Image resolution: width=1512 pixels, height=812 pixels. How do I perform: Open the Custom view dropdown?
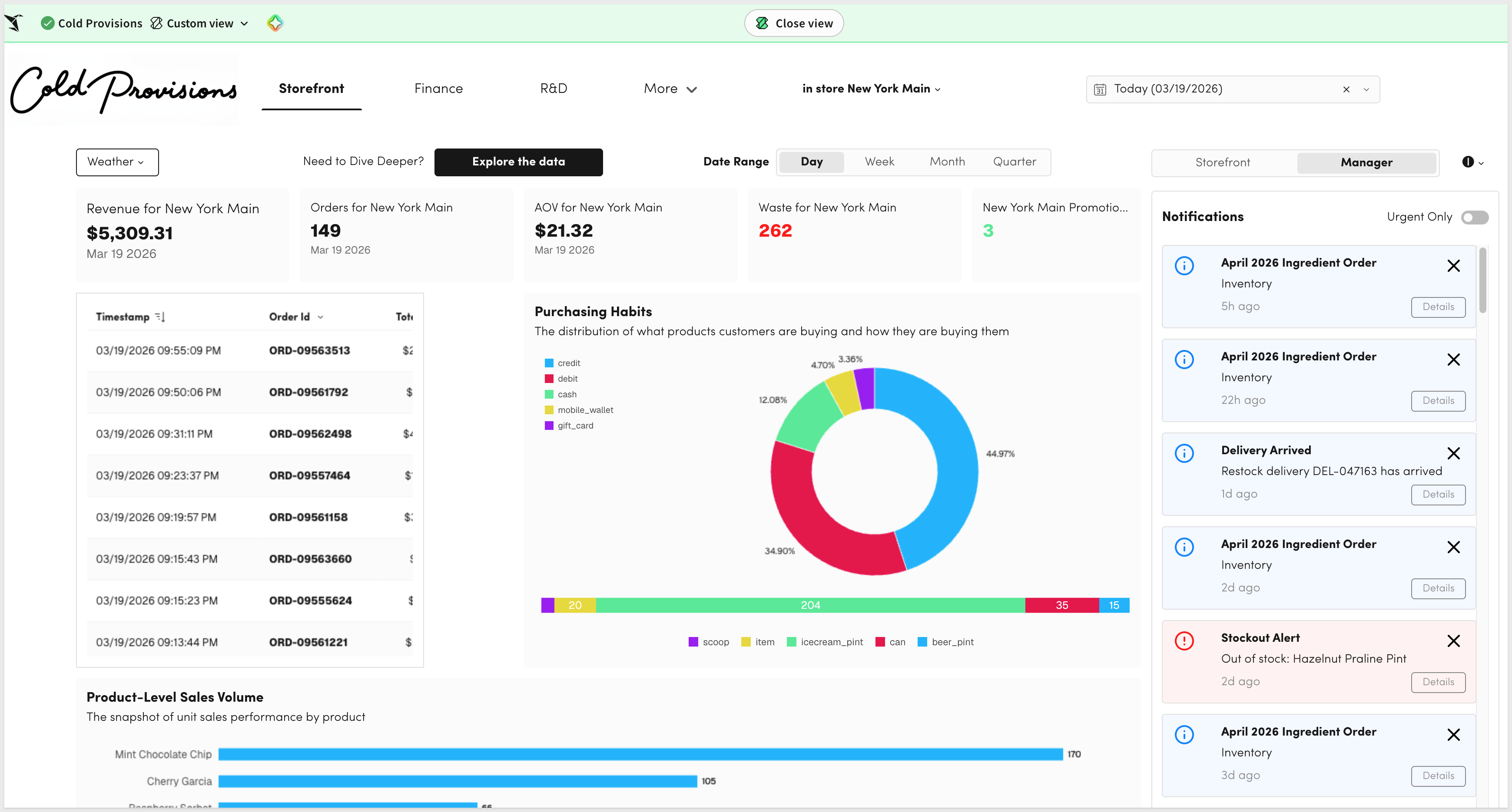(x=199, y=23)
